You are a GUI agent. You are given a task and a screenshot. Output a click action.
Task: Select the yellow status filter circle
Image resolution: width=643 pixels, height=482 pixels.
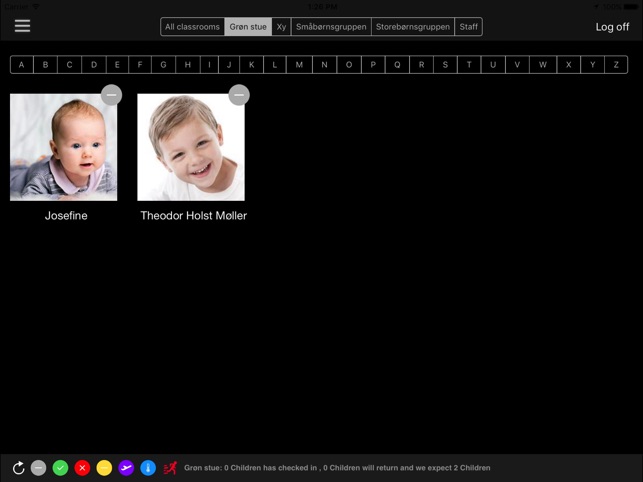pos(104,468)
